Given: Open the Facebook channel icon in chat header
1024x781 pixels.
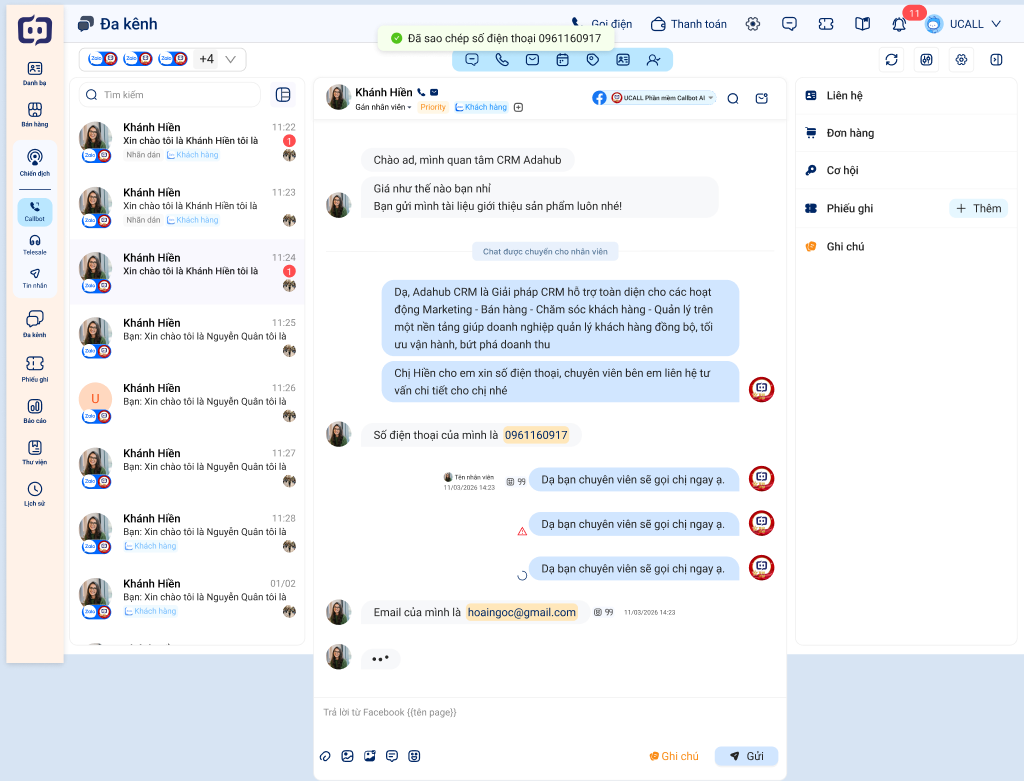Looking at the screenshot, I should click(599, 98).
